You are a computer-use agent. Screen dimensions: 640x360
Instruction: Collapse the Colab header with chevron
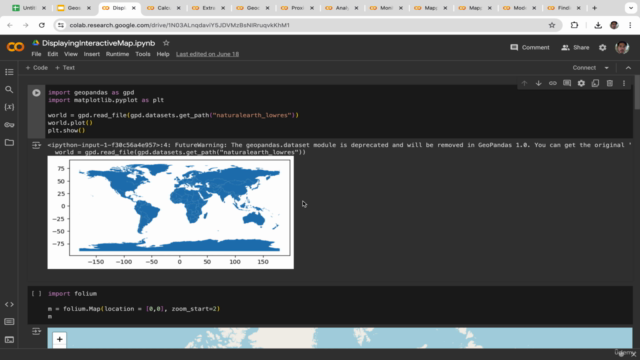point(628,68)
